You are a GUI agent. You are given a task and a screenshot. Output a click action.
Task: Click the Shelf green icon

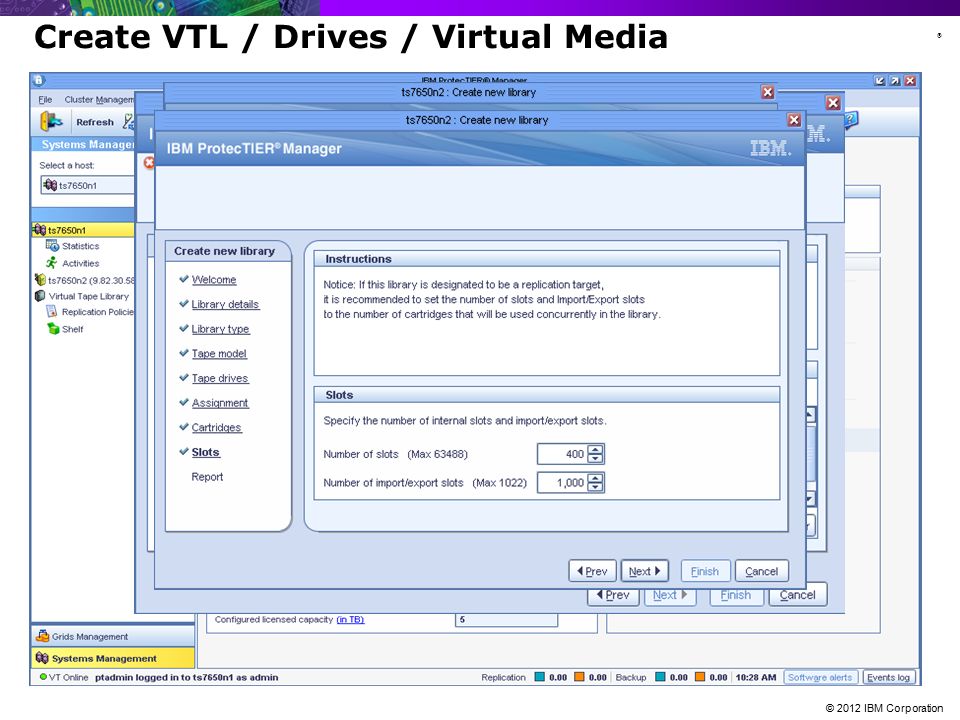pos(53,329)
